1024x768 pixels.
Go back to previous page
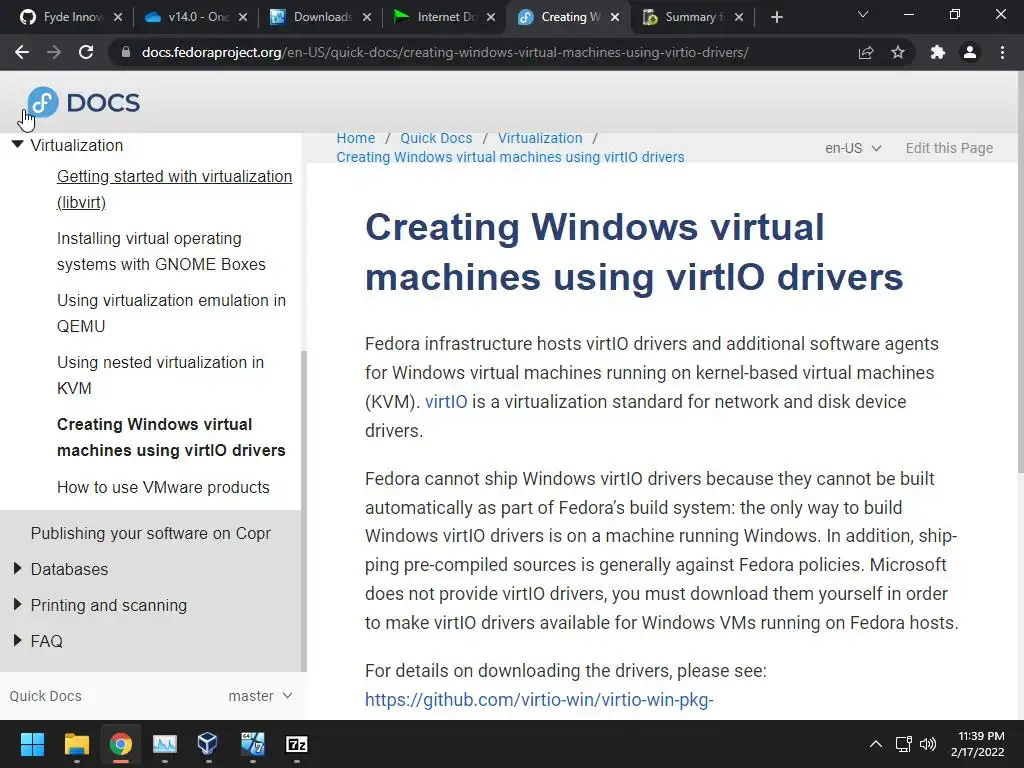pos(22,52)
